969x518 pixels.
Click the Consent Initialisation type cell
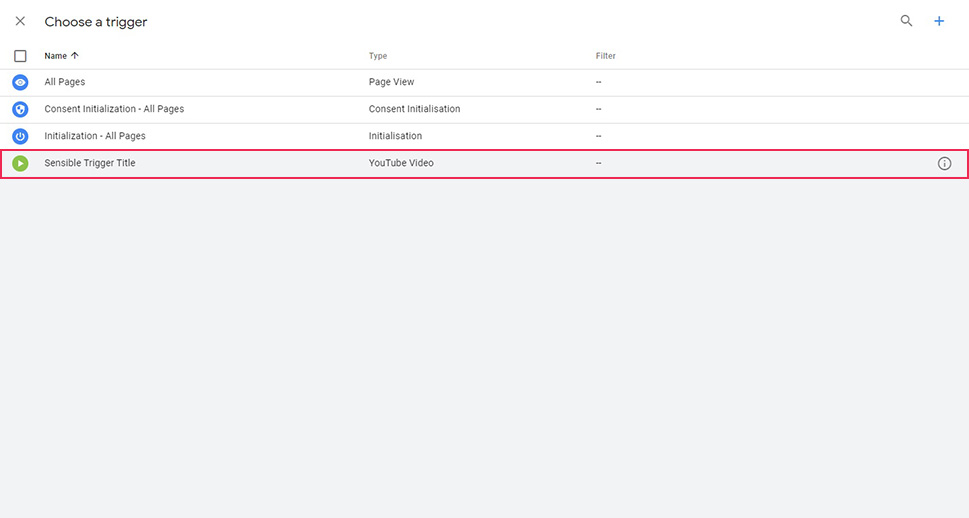(x=414, y=109)
